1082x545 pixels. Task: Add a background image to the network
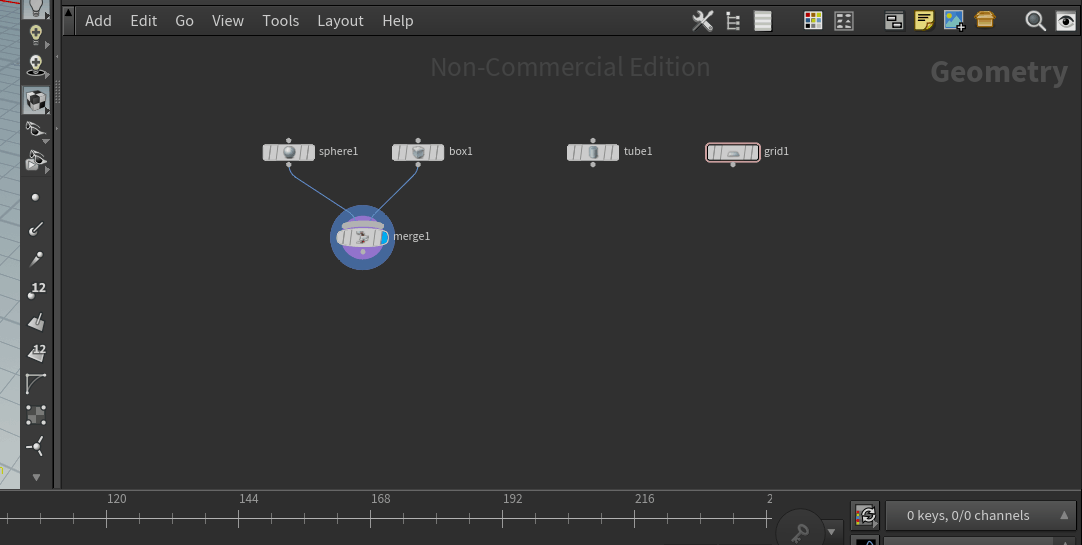pyautogui.click(x=954, y=21)
